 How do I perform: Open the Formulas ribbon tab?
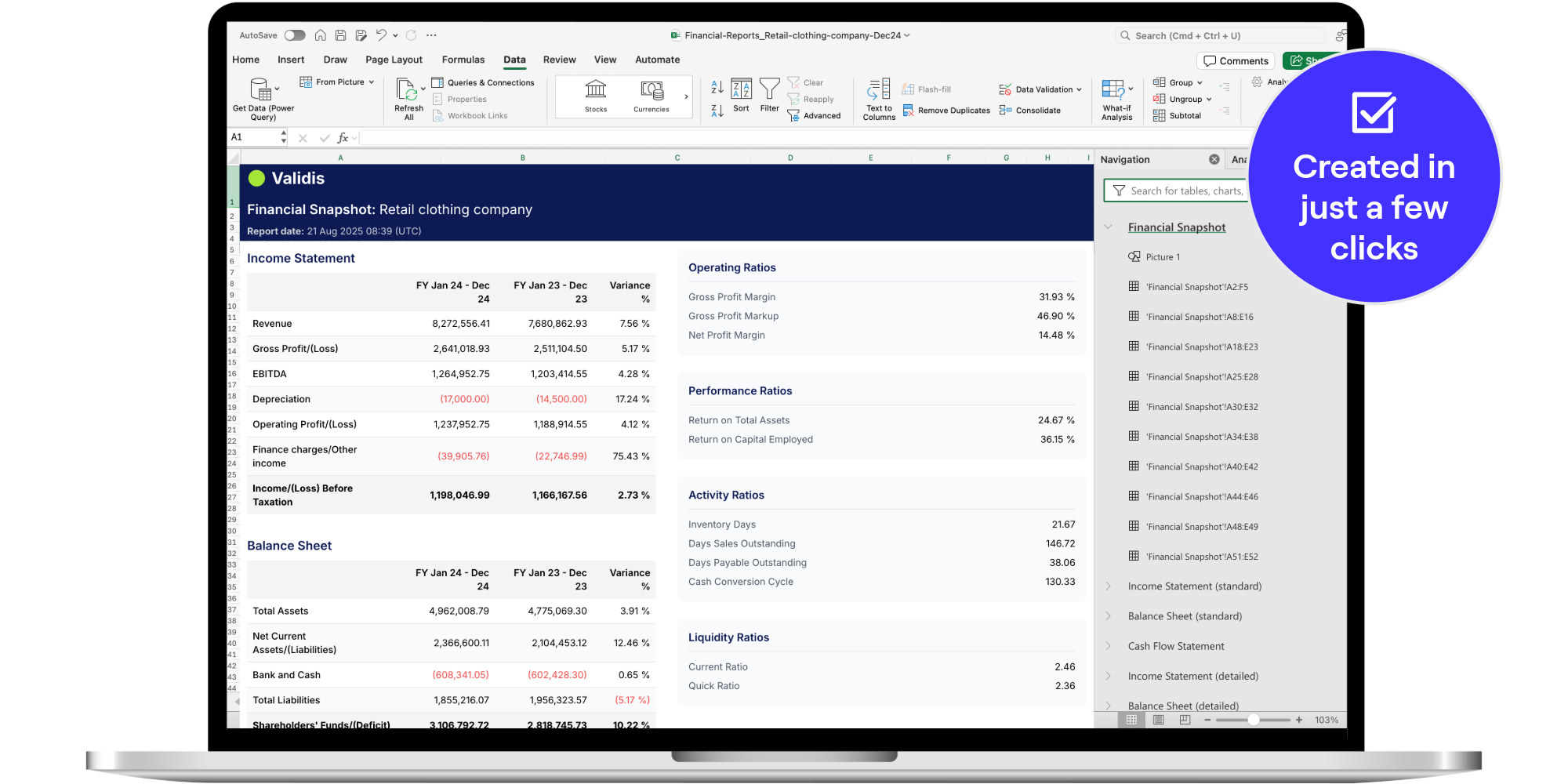463,60
